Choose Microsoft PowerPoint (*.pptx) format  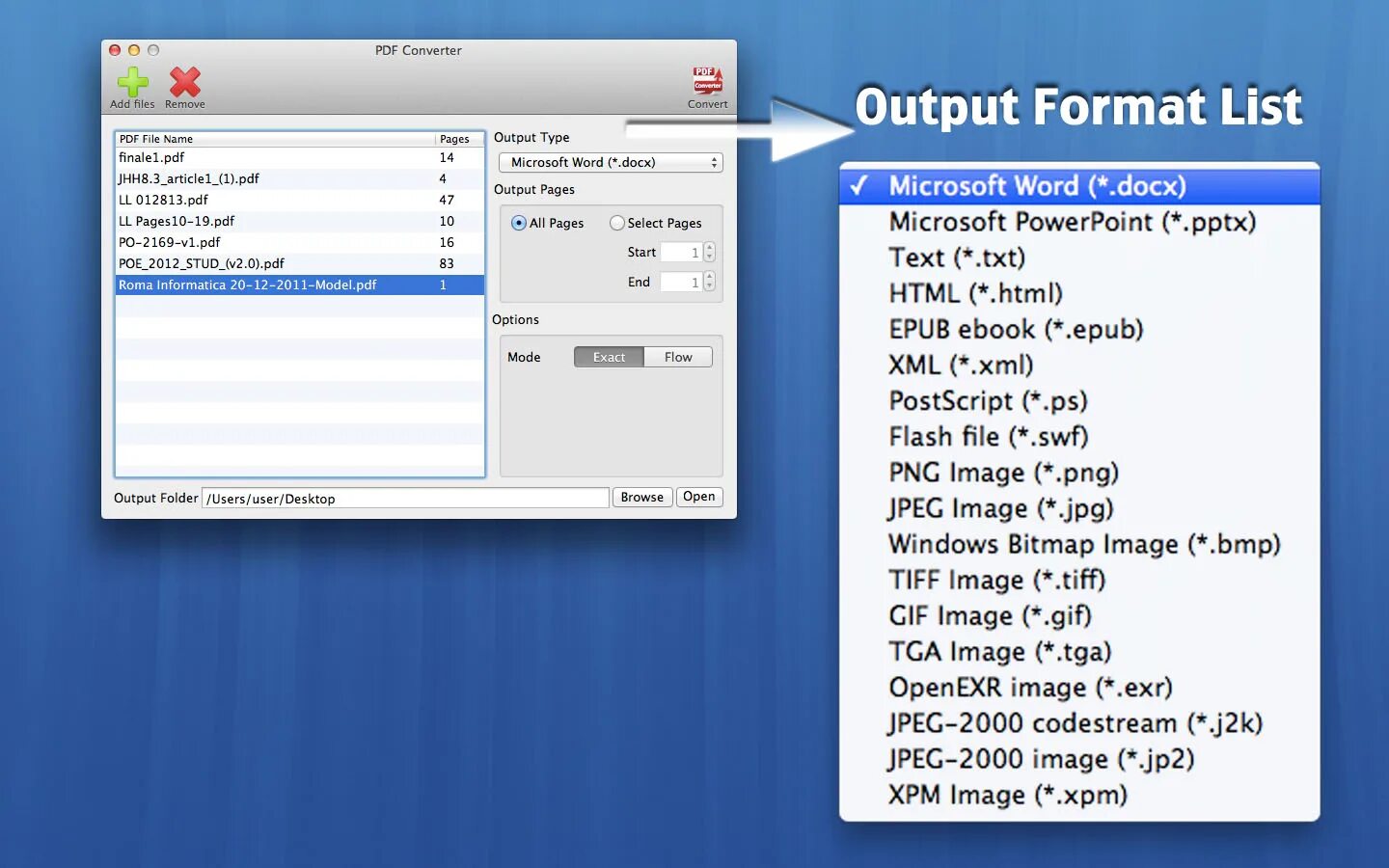[1079, 222]
